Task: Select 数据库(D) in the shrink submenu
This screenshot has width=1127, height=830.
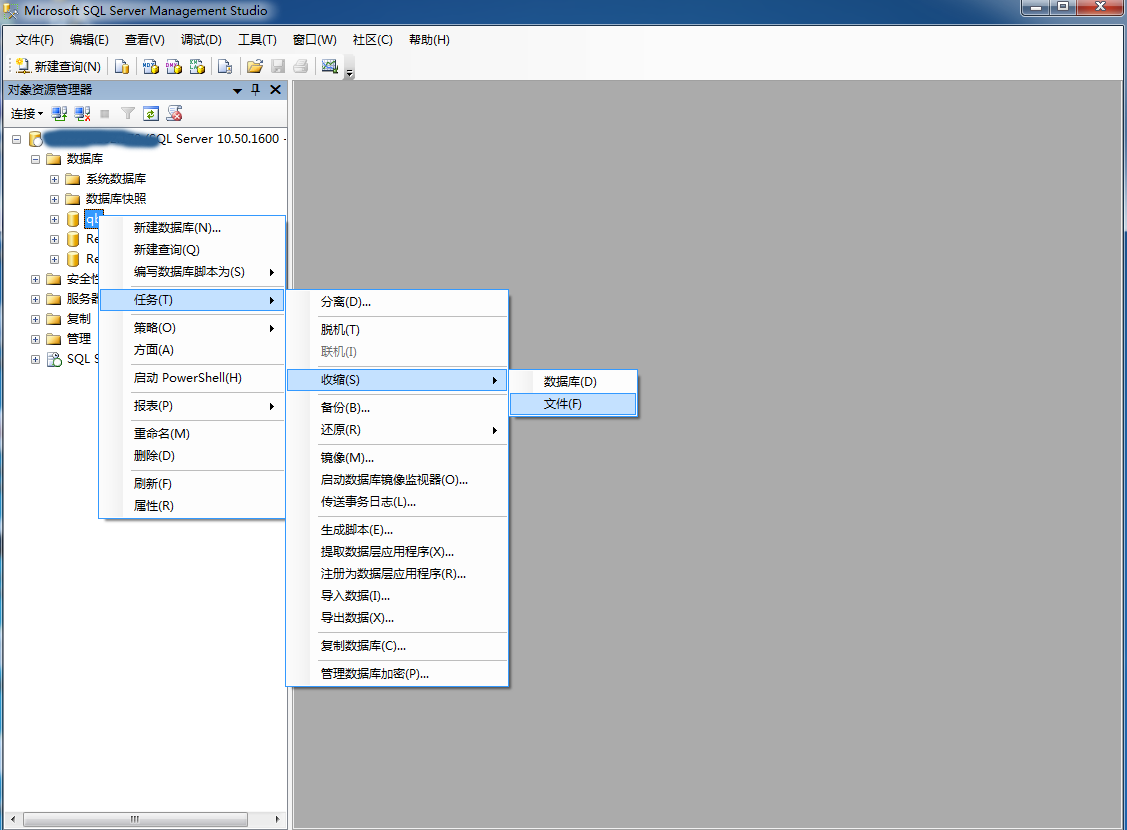Action: coord(570,382)
